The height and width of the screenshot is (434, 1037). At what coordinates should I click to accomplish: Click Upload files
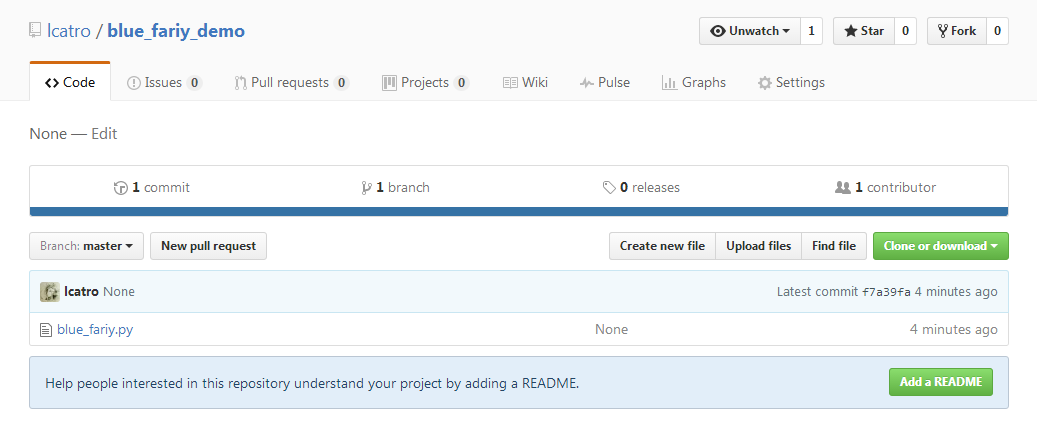tap(759, 246)
